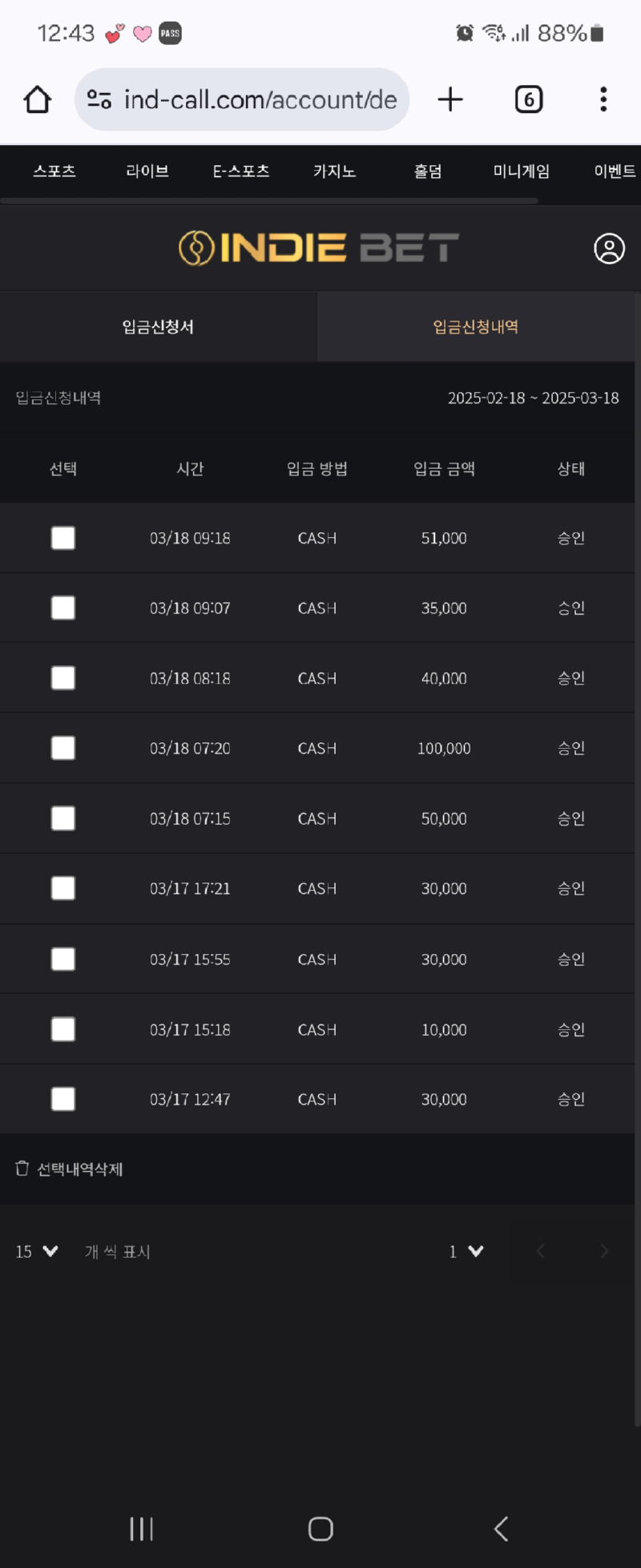Expand the 15 items-per-page dropdown

point(37,1251)
